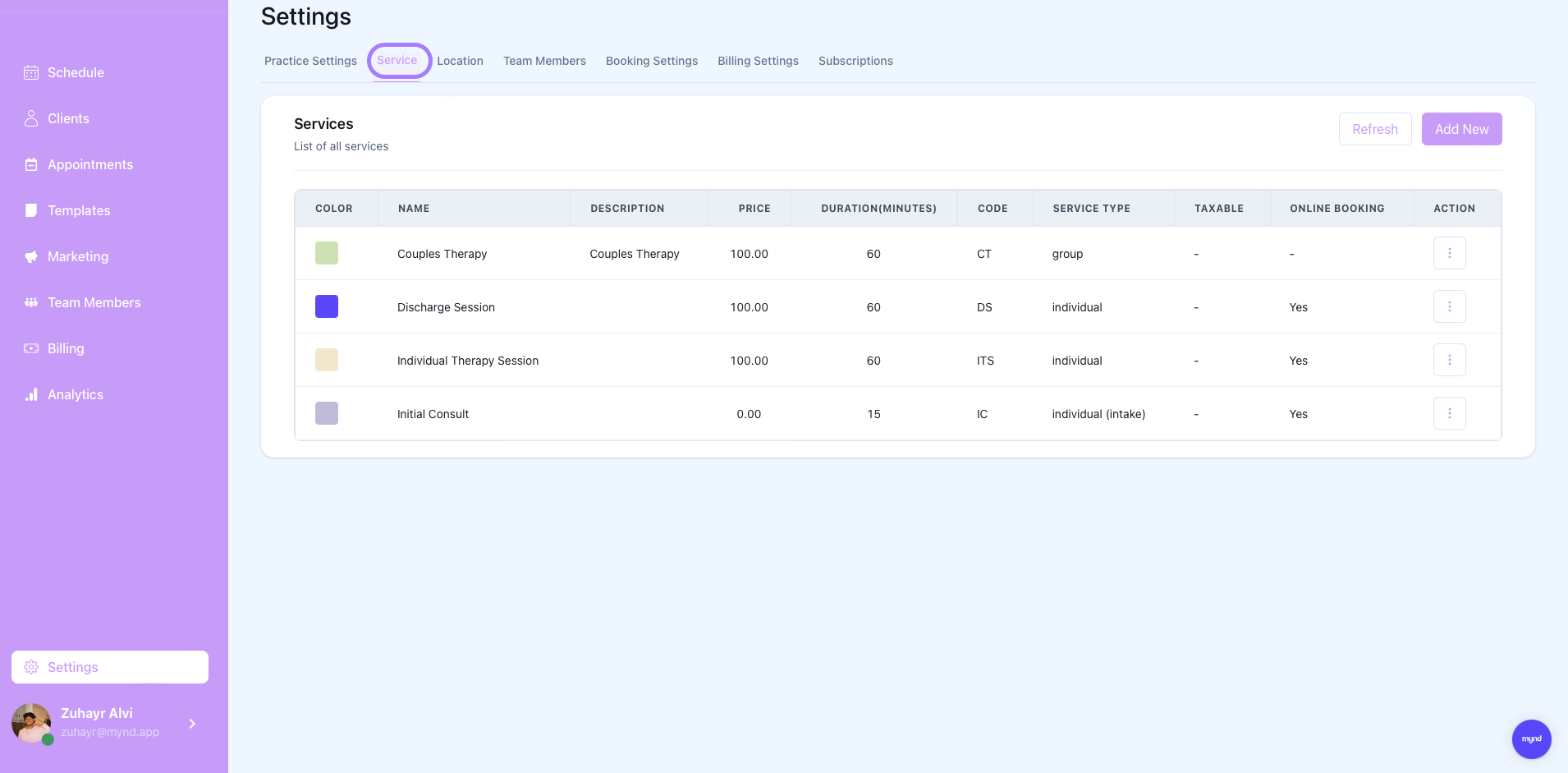Screen dimensions: 1568x773
Task: Open Billing via the cash icon
Action: click(x=31, y=348)
